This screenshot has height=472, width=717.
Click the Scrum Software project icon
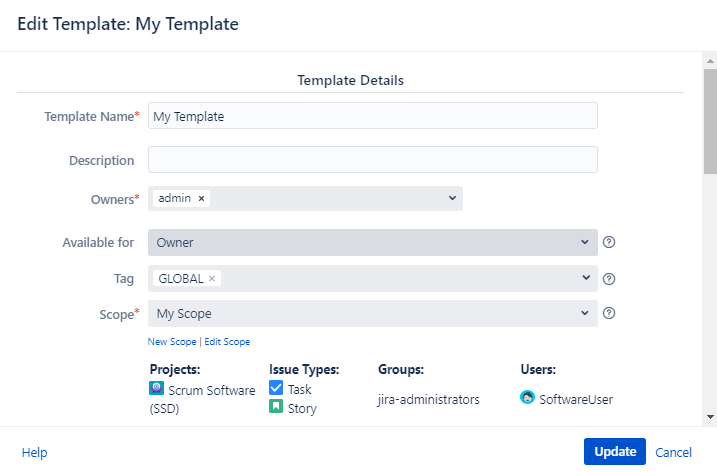pyautogui.click(x=156, y=389)
